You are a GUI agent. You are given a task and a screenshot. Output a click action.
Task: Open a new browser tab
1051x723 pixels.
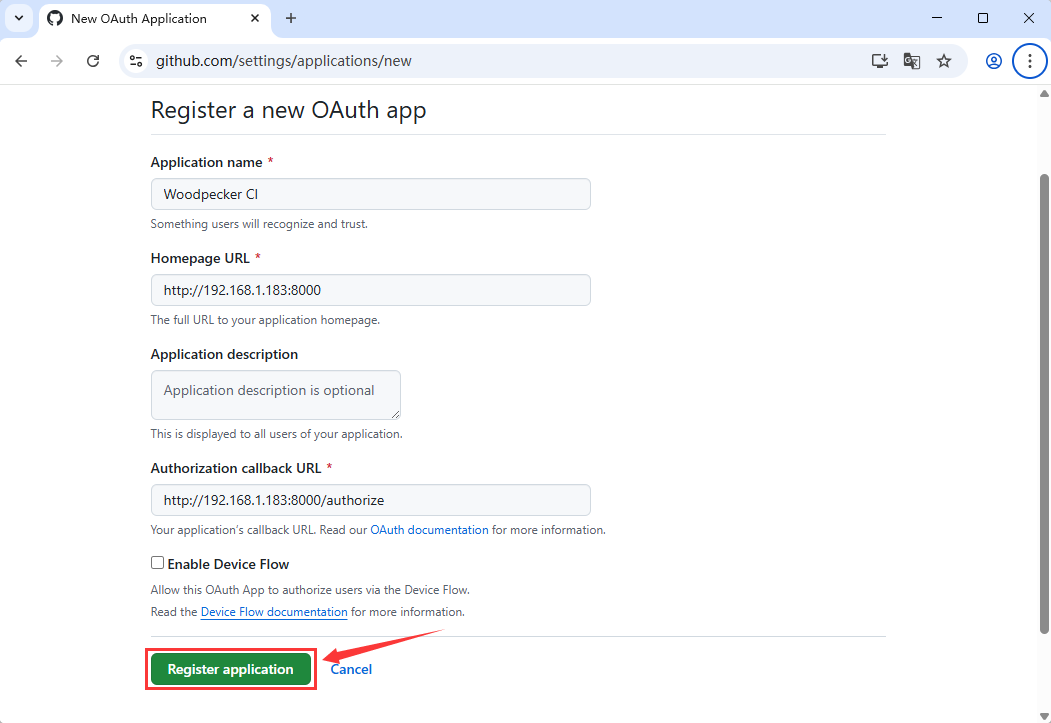(291, 18)
